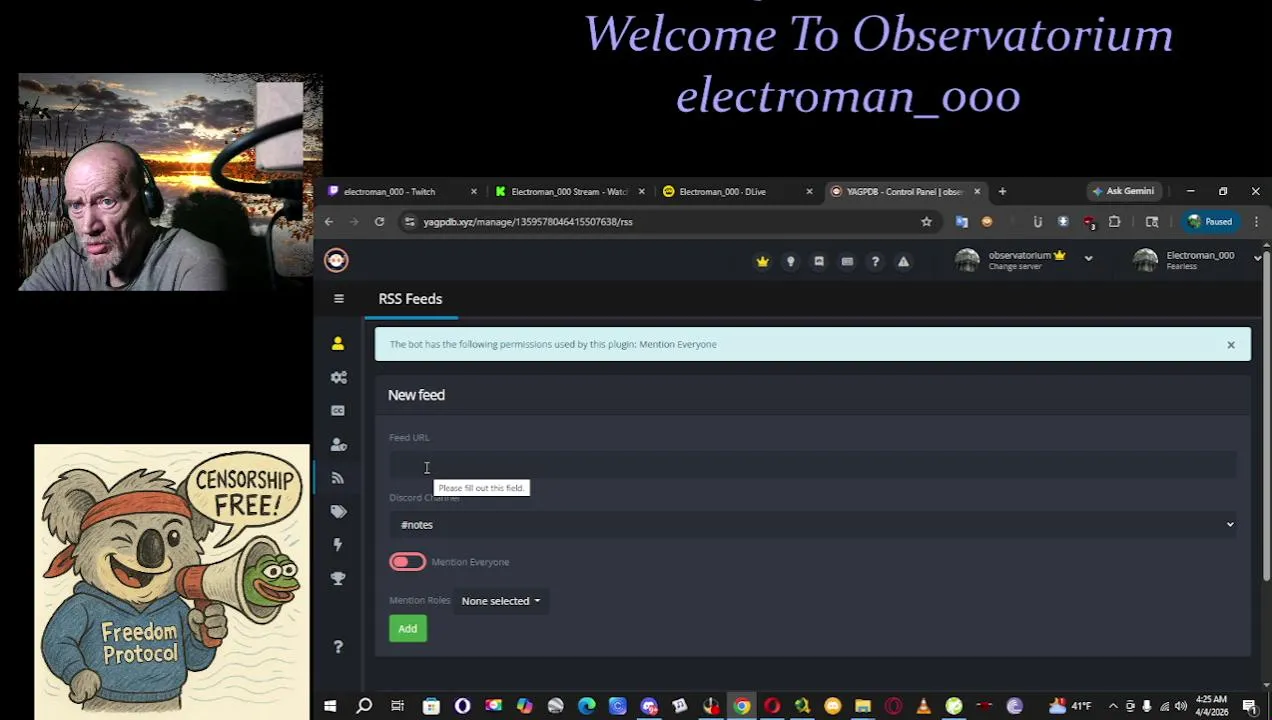Open the trophy sidebar icon

338,578
